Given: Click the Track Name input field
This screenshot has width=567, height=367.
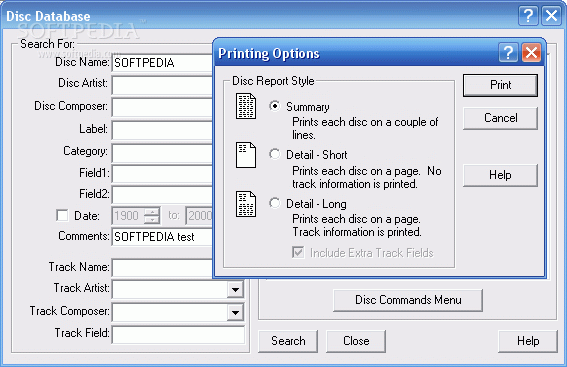Looking at the screenshot, I should coord(162,268).
